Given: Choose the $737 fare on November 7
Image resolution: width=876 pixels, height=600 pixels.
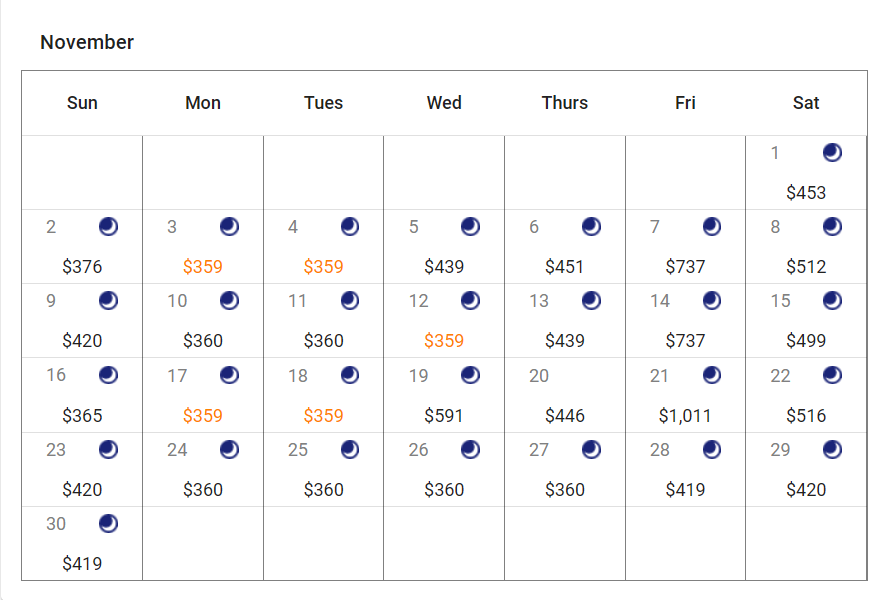Looking at the screenshot, I should (x=685, y=267).
